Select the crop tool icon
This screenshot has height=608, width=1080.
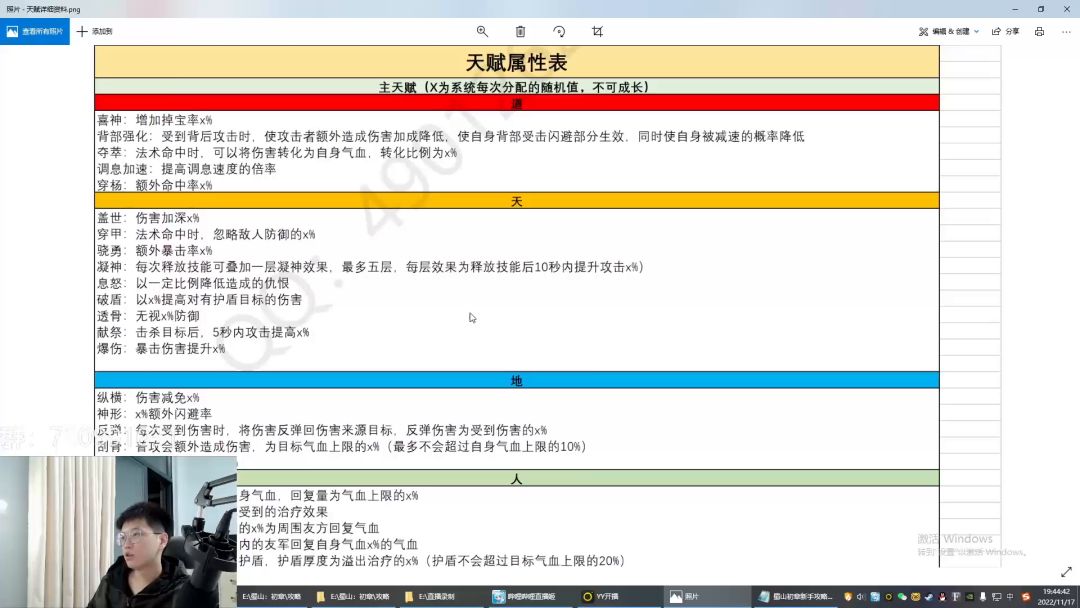[x=597, y=32]
